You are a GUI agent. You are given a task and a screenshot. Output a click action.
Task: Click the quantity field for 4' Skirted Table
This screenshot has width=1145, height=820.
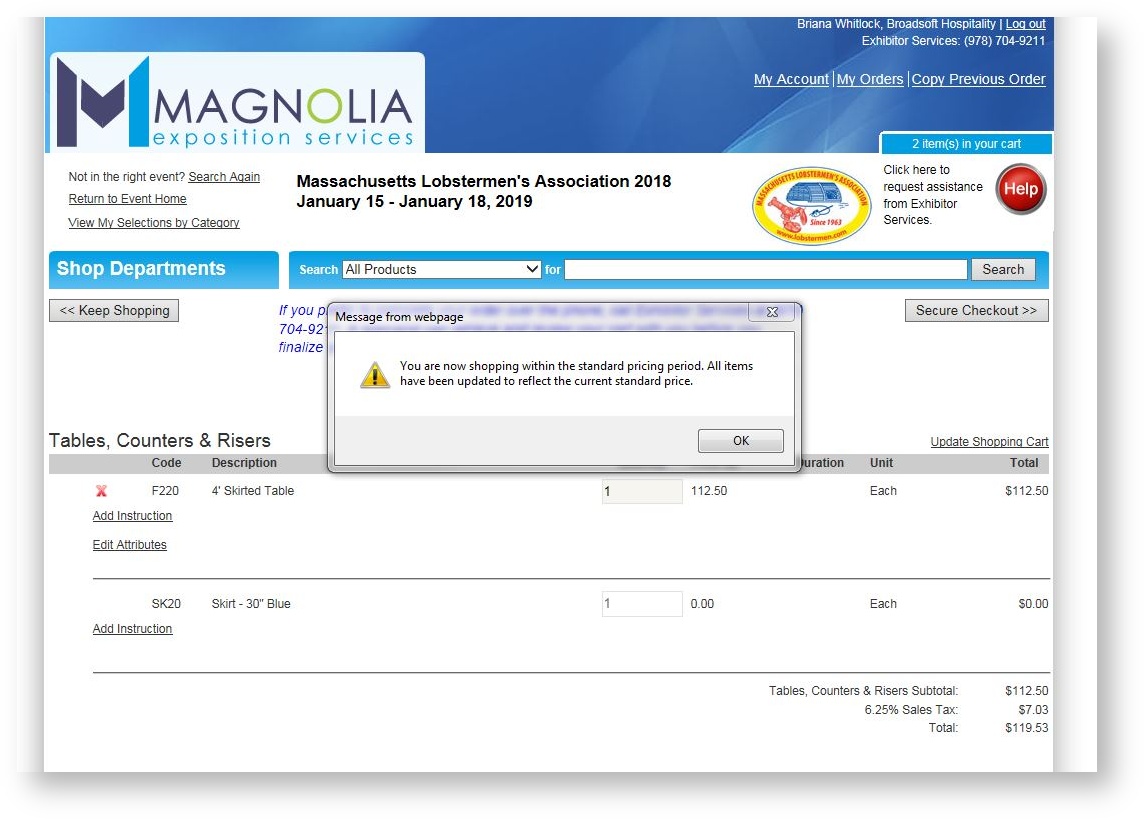click(x=641, y=491)
